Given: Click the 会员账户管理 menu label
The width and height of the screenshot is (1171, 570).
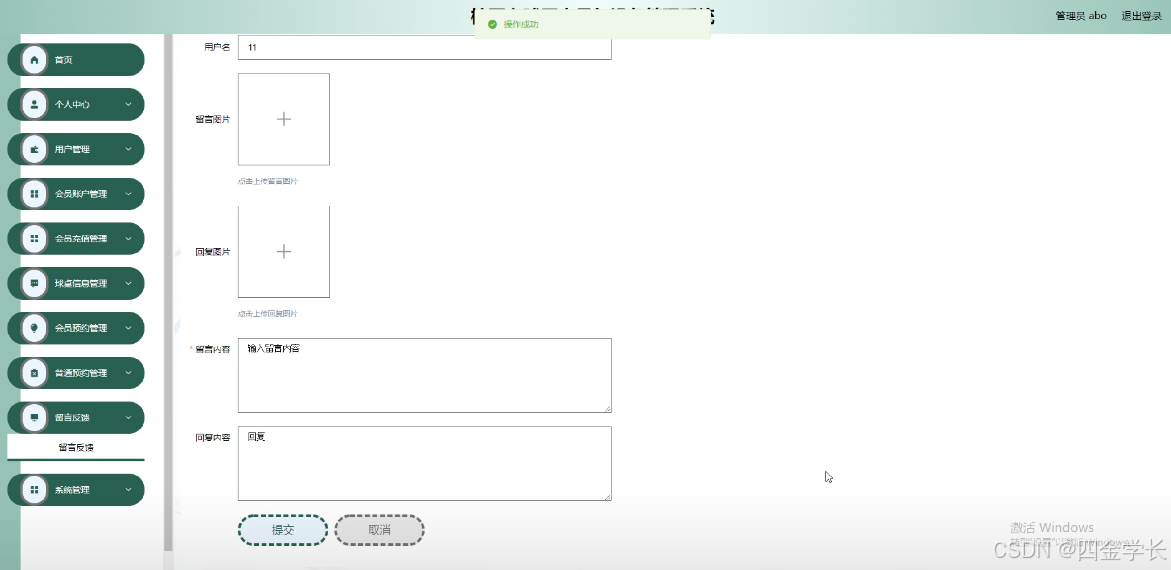Looking at the screenshot, I should click(81, 194).
